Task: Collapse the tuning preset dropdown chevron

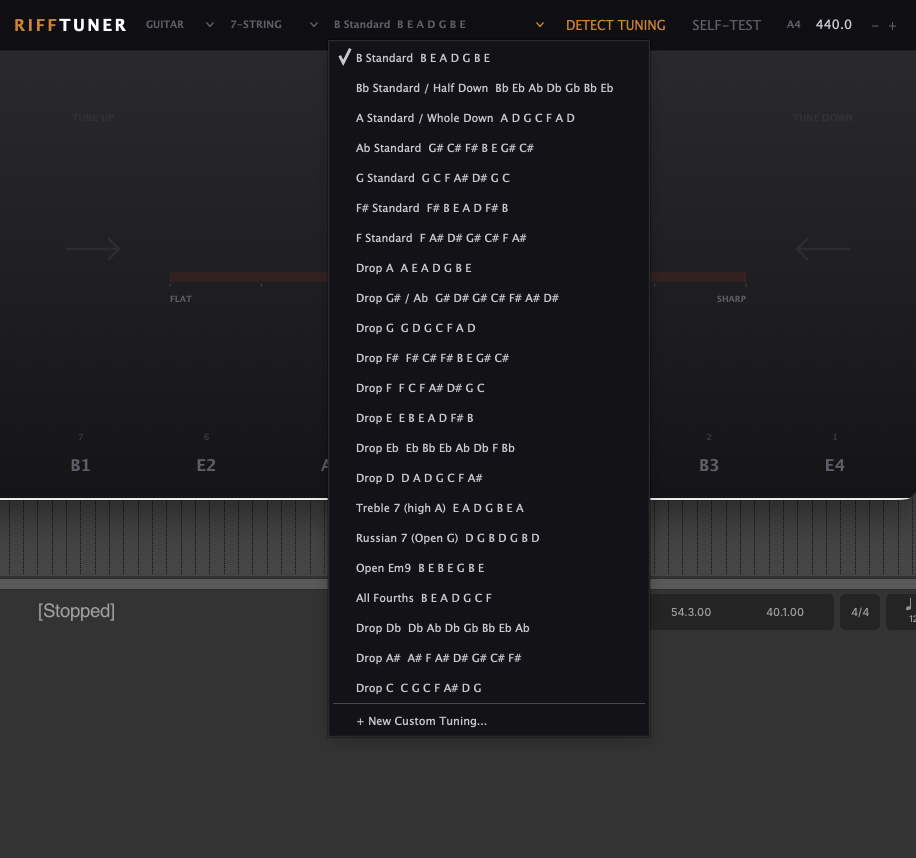Action: (x=540, y=25)
